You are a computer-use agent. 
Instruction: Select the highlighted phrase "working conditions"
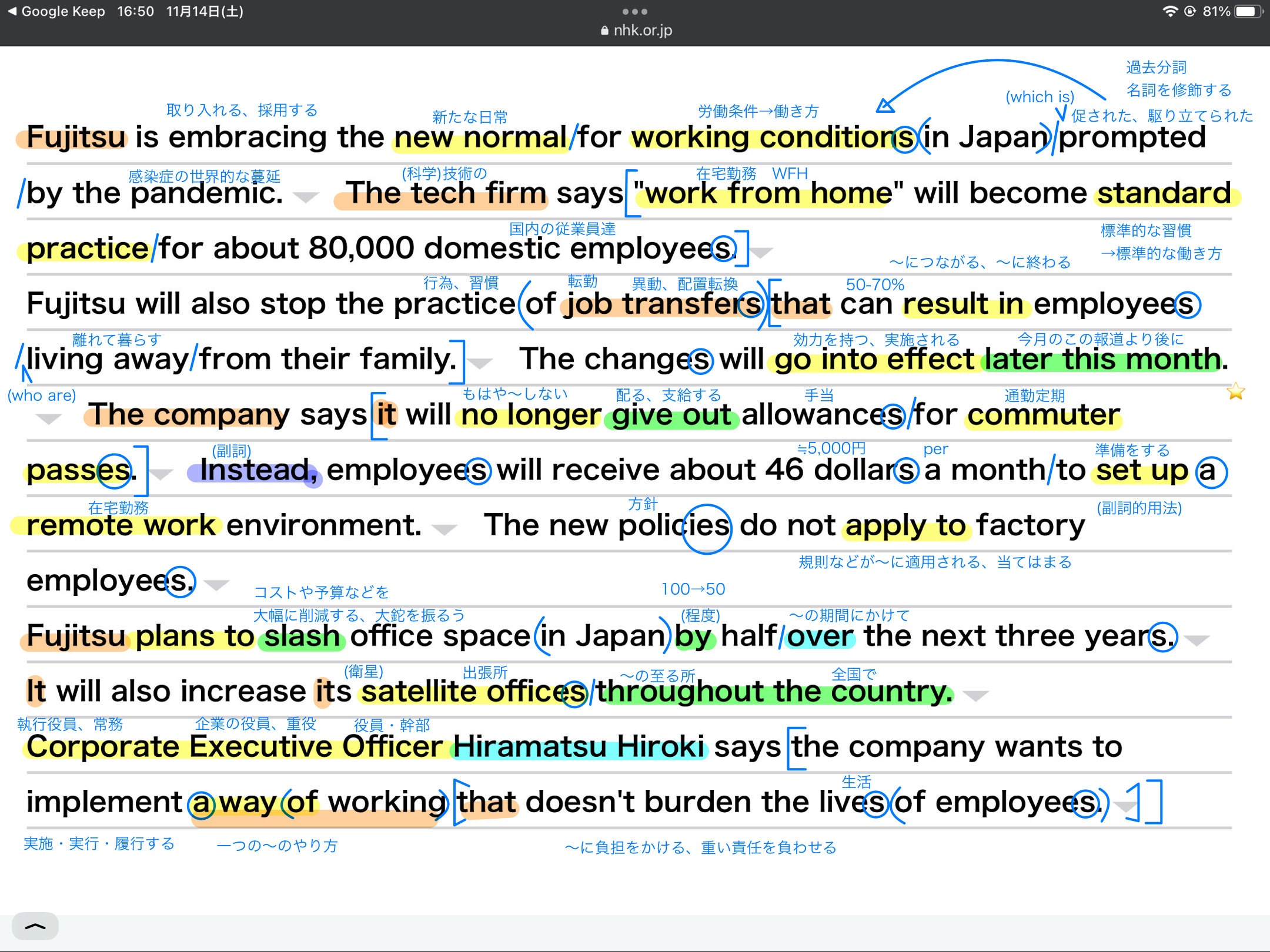point(773,138)
